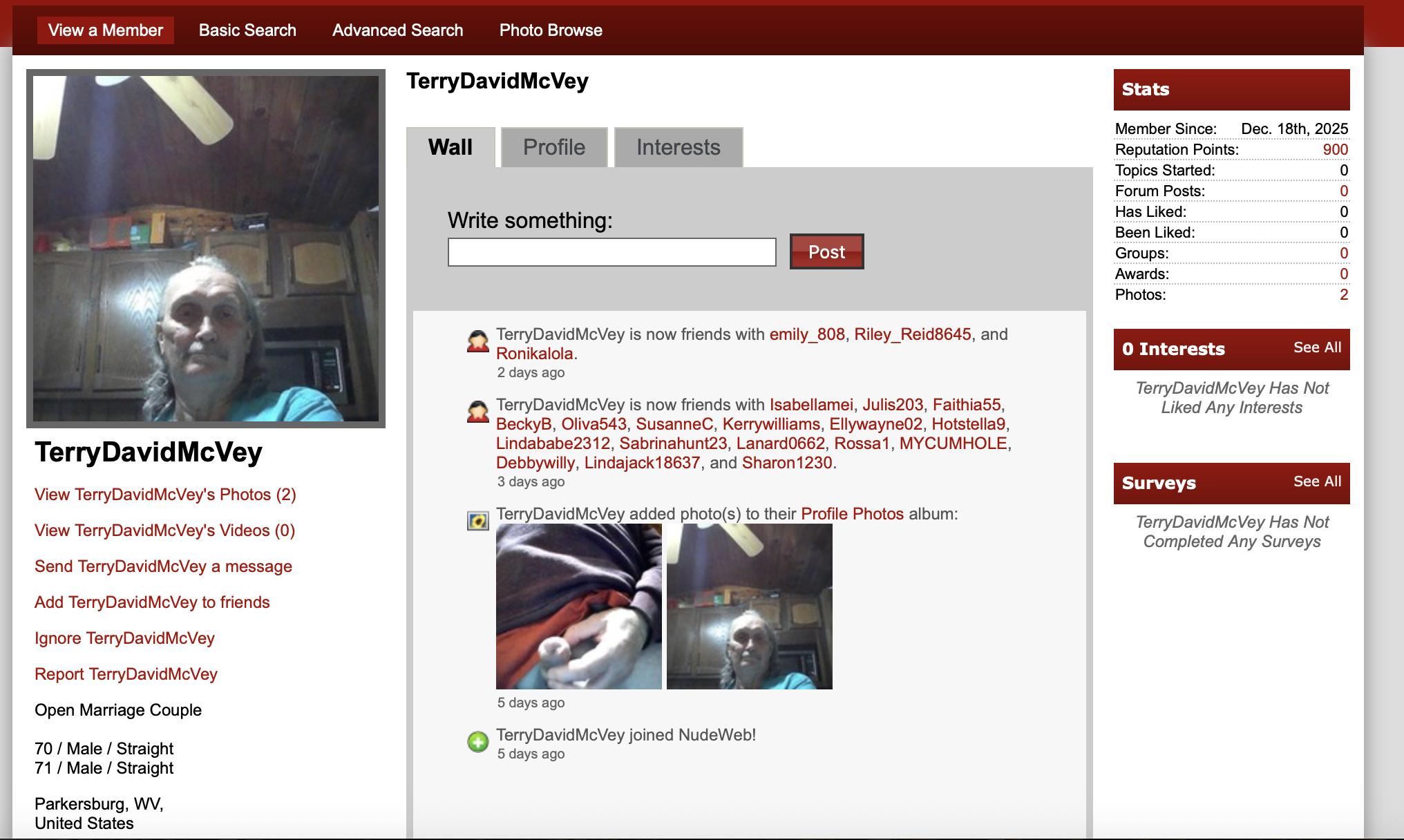Open View a Member in the top navigation

click(106, 30)
